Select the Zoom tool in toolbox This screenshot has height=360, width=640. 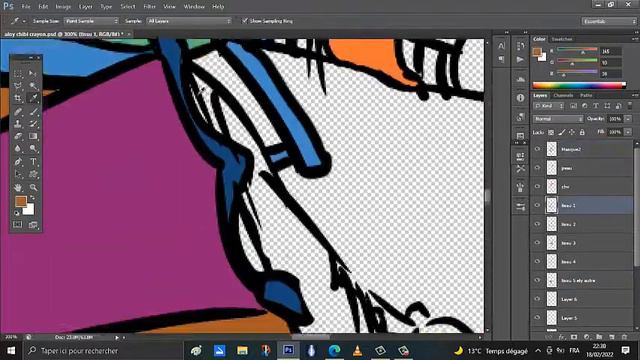pyautogui.click(x=33, y=187)
